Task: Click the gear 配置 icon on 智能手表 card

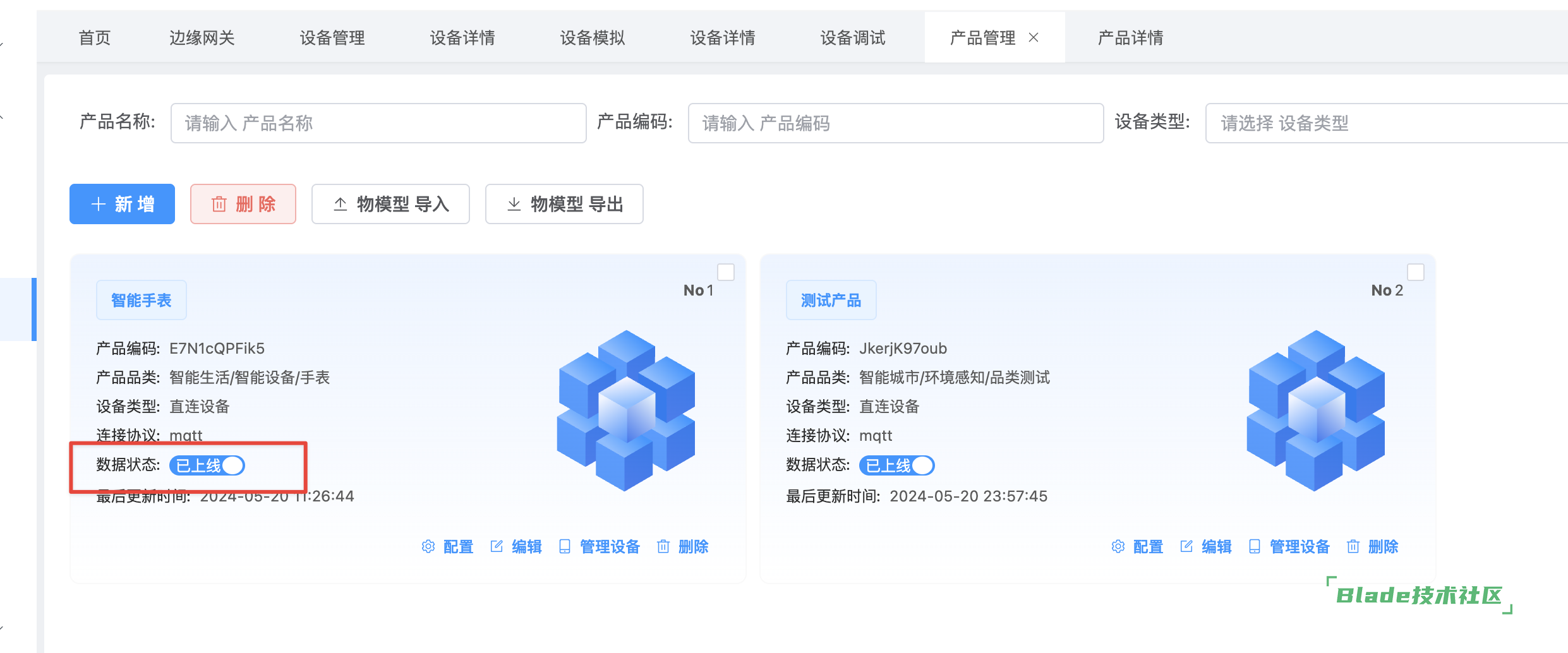Action: point(428,546)
